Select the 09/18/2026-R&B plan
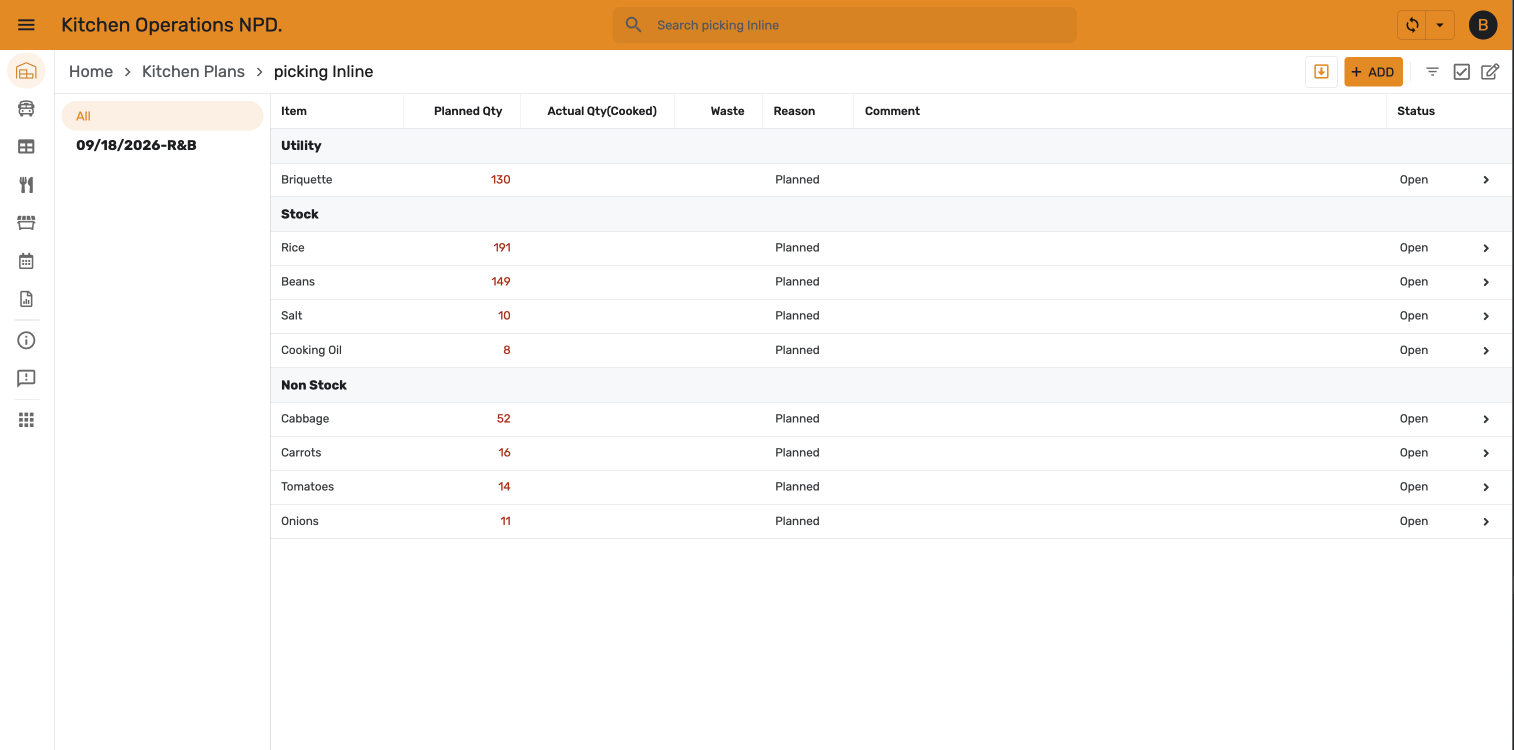Viewport: 1514px width, 750px height. (x=136, y=145)
